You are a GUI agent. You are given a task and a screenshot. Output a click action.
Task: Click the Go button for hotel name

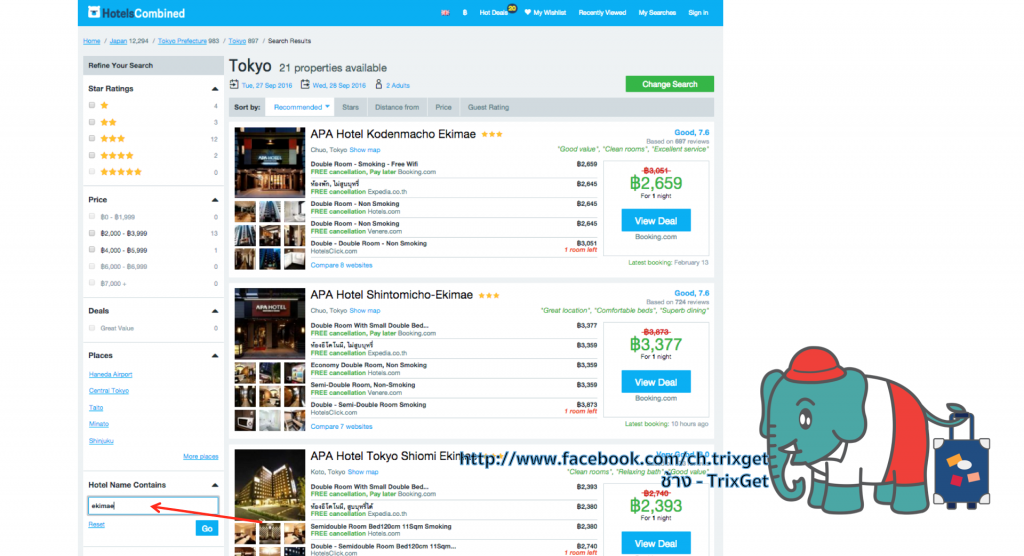point(207,529)
